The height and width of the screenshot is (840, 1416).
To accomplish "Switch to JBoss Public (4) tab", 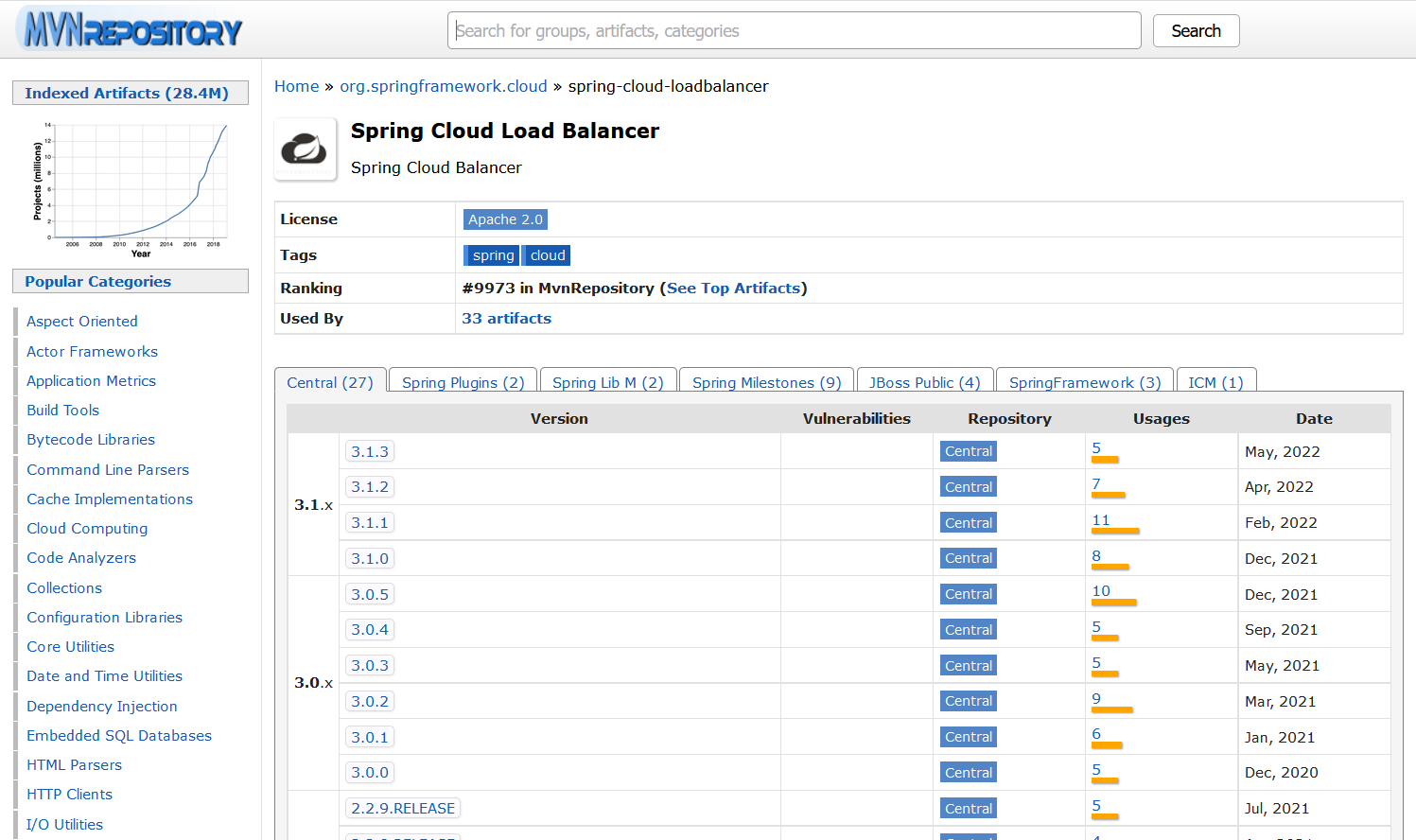I will [x=924, y=382].
